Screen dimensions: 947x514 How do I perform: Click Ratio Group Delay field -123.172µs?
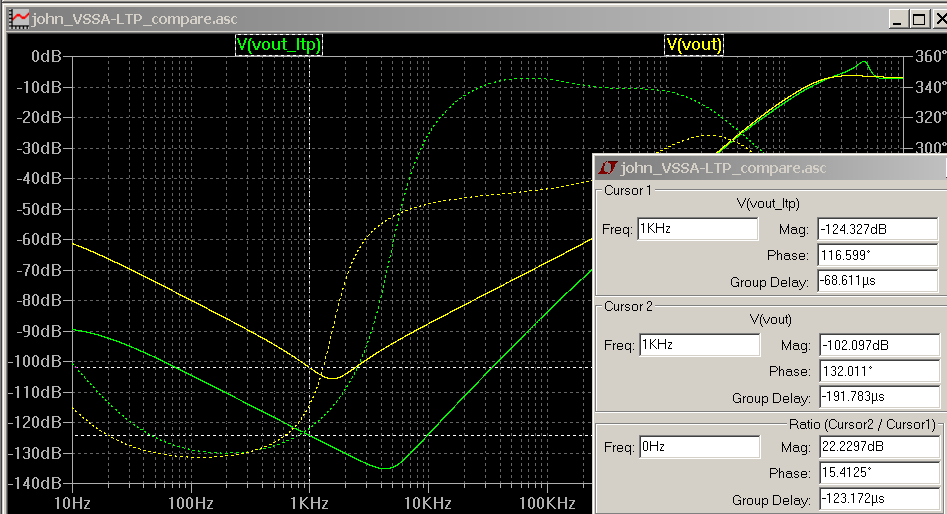(x=879, y=498)
